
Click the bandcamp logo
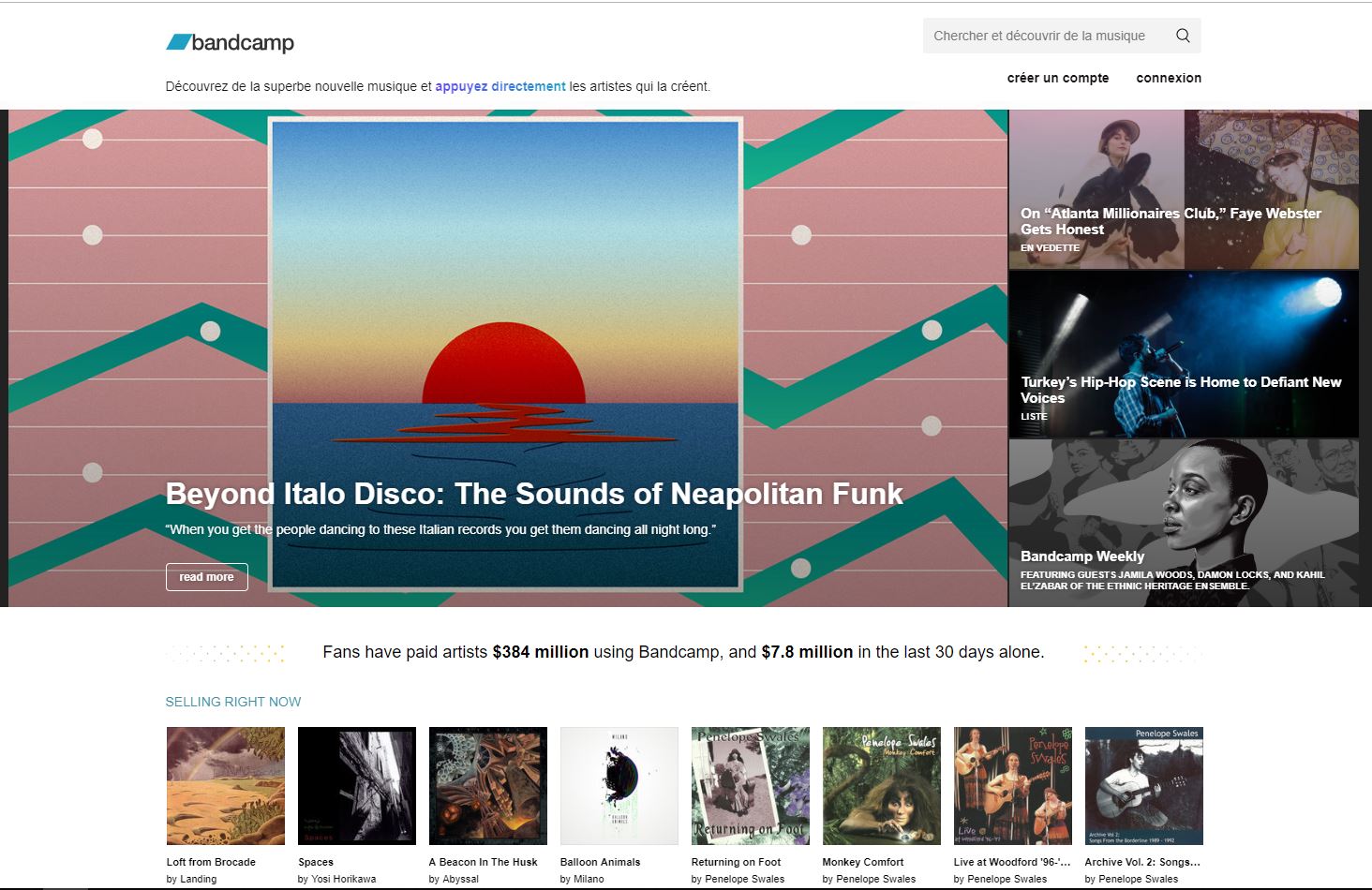tap(230, 42)
